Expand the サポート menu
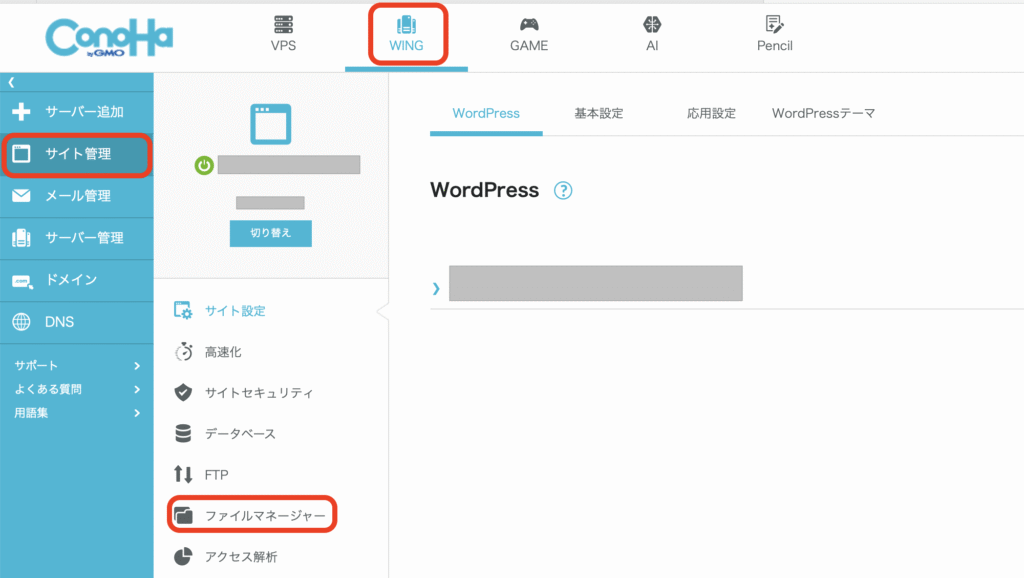The width and height of the screenshot is (1024, 578). pyautogui.click(x=77, y=366)
